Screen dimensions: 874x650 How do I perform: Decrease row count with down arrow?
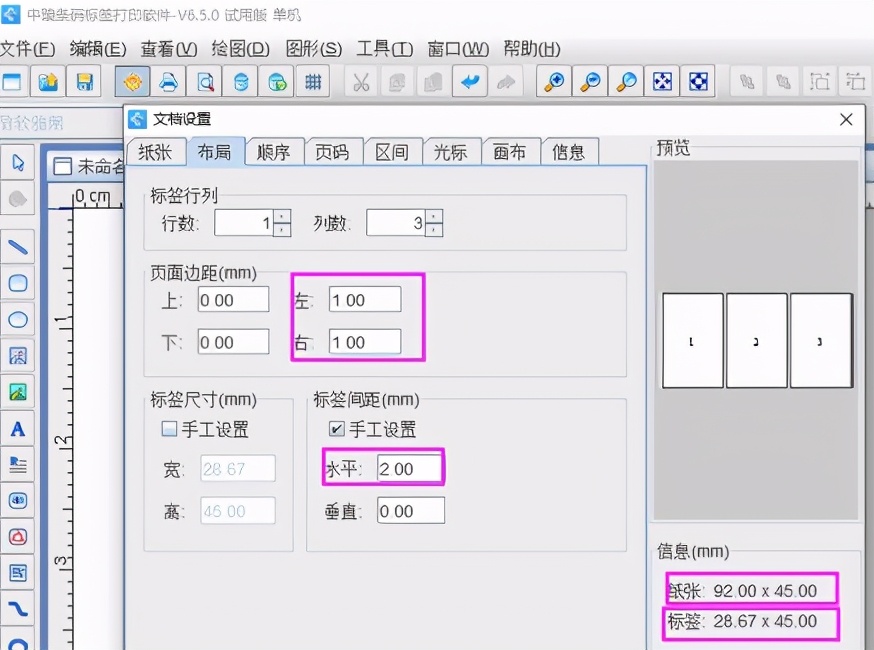[x=283, y=230]
